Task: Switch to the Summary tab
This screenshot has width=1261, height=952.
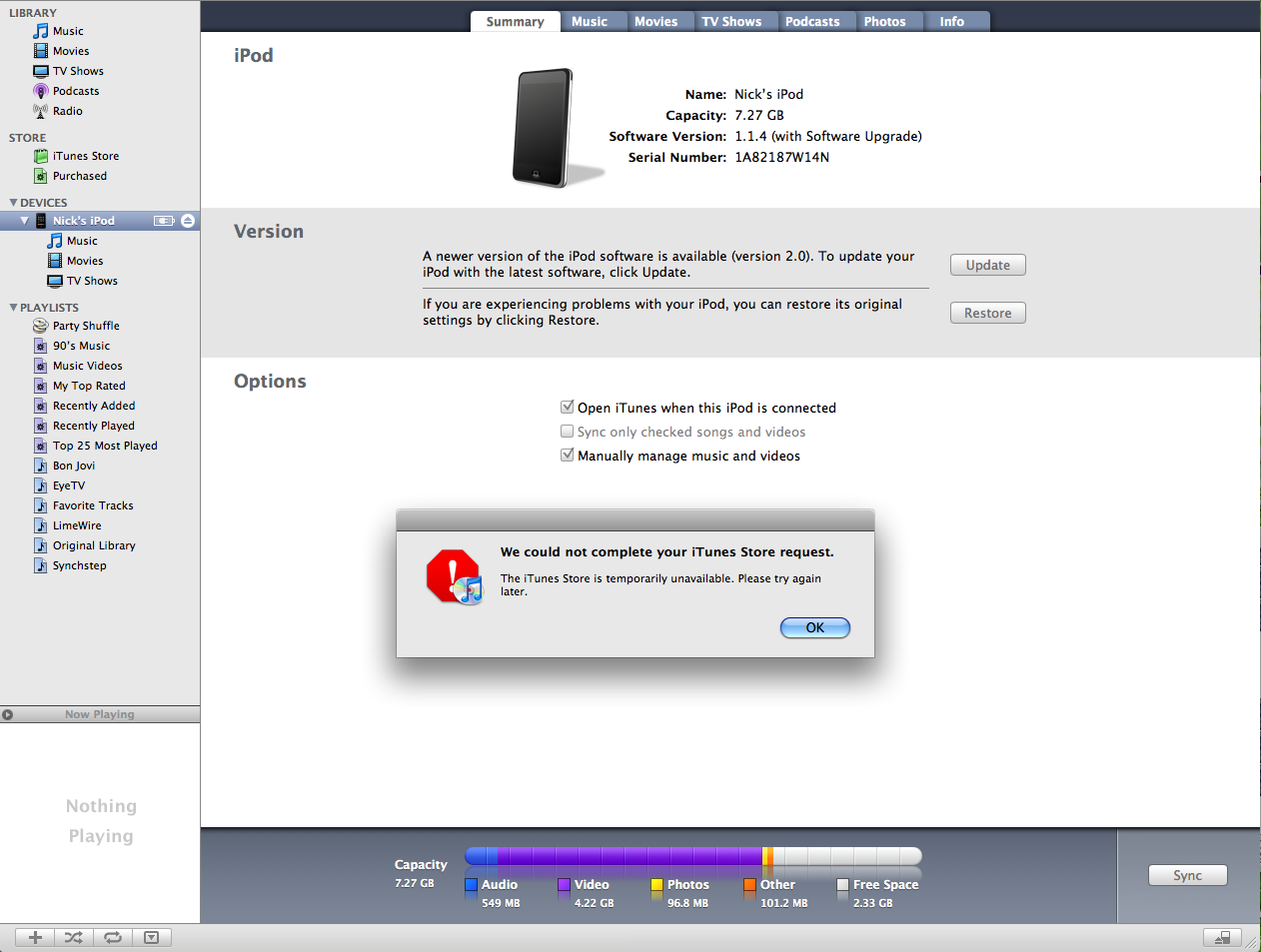Action: tap(515, 21)
